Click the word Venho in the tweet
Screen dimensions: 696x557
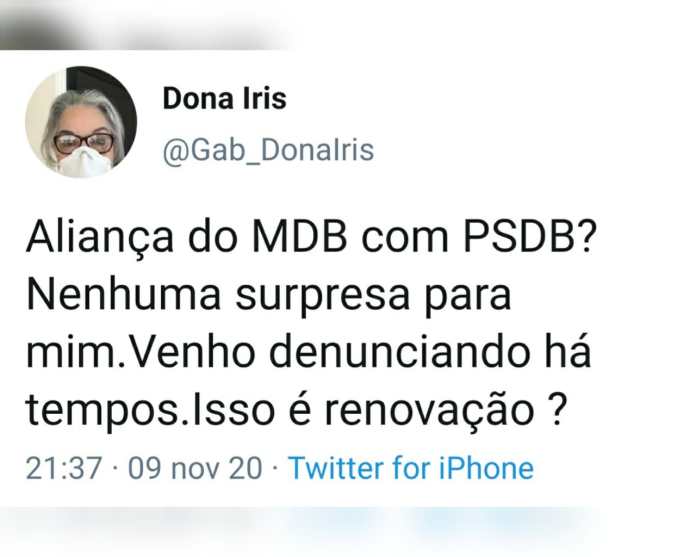pyautogui.click(x=194, y=352)
